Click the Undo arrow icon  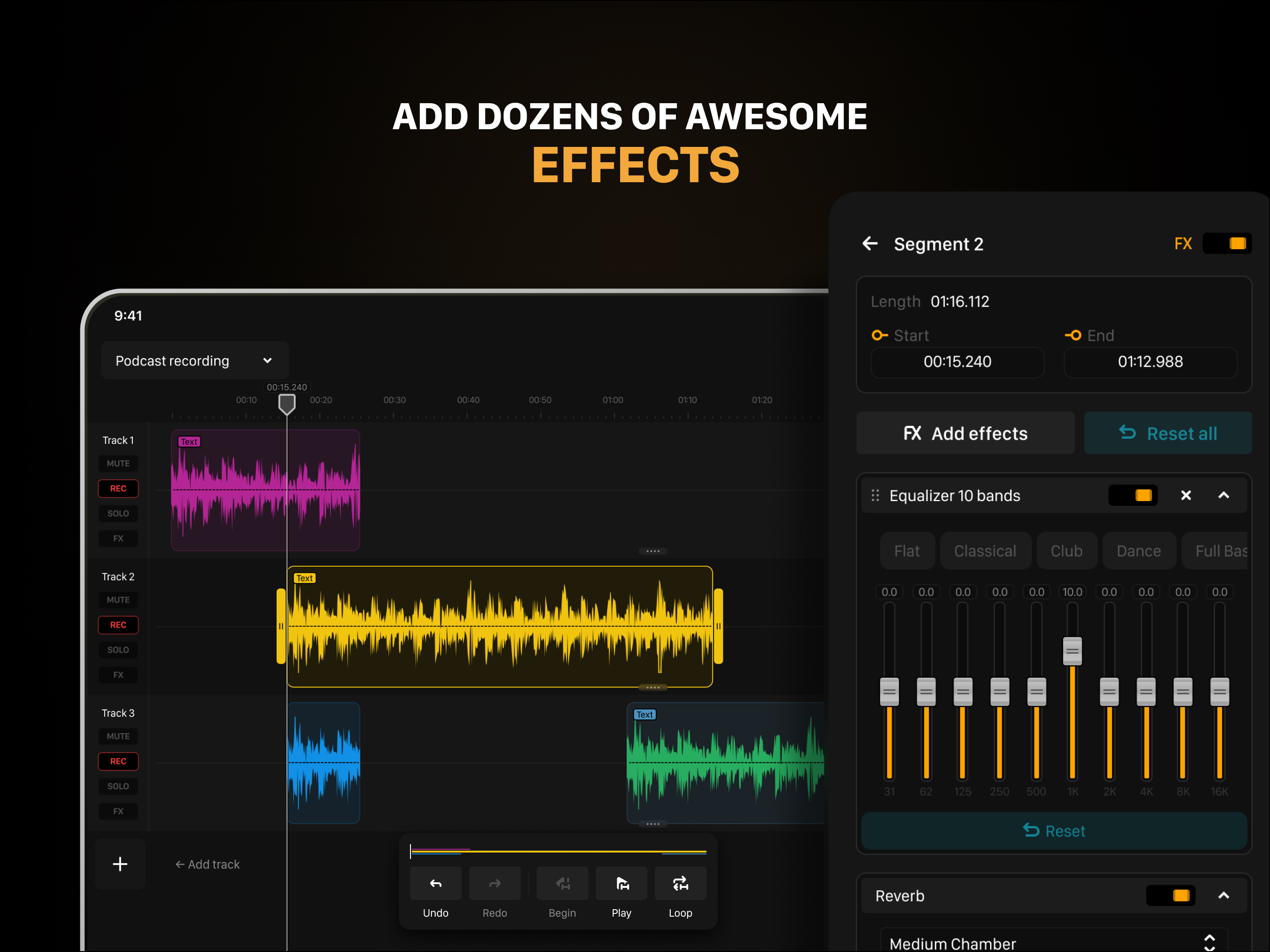pos(435,883)
